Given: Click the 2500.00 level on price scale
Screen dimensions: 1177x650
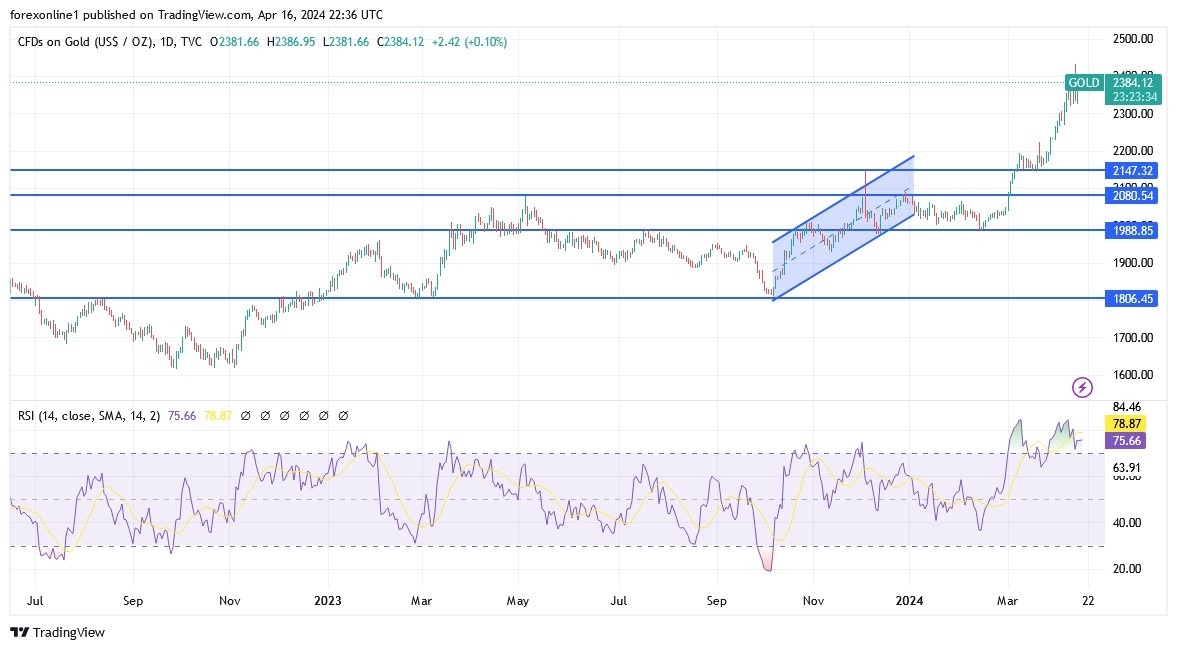Looking at the screenshot, I should (1133, 39).
